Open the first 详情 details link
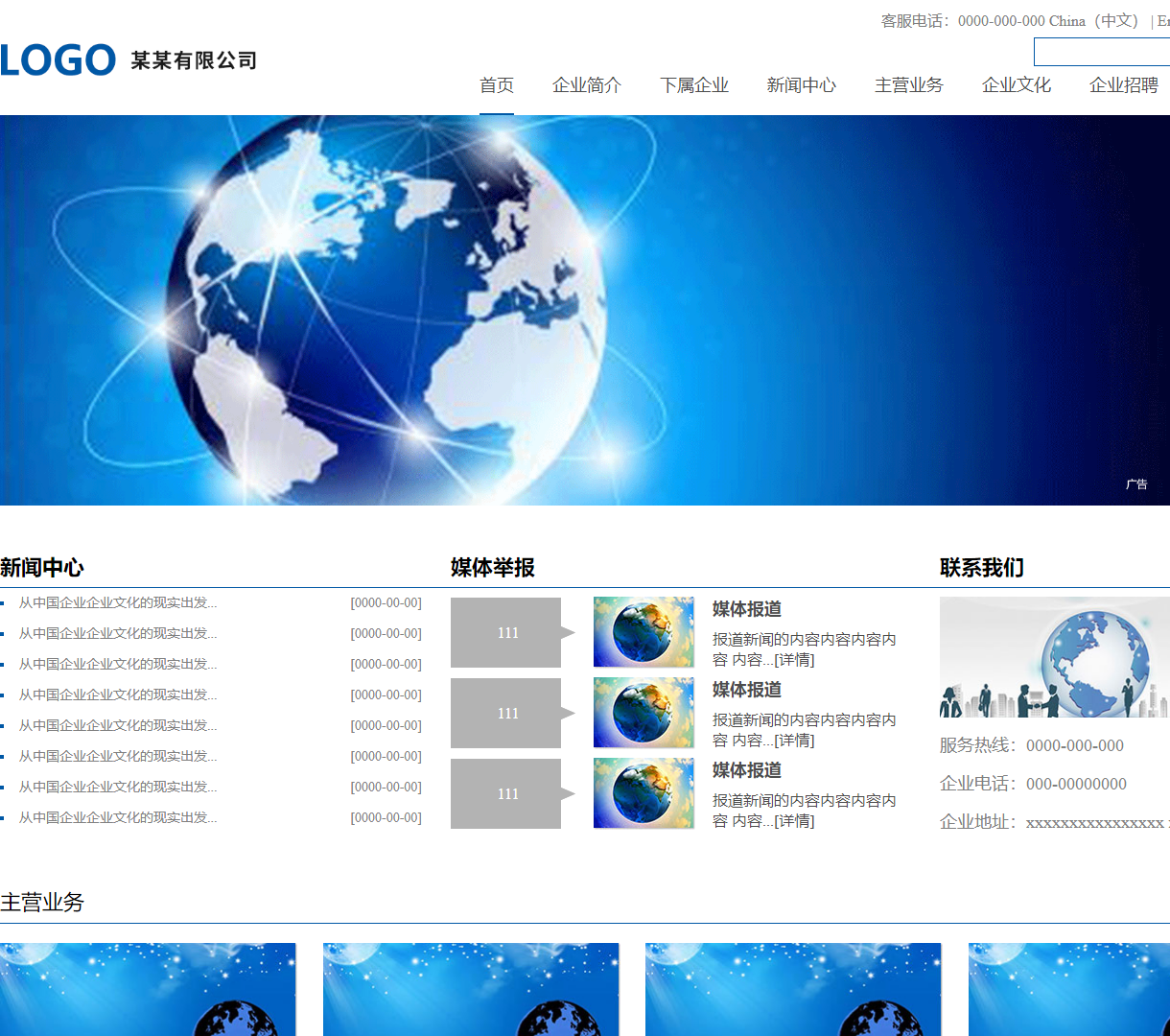 click(795, 659)
